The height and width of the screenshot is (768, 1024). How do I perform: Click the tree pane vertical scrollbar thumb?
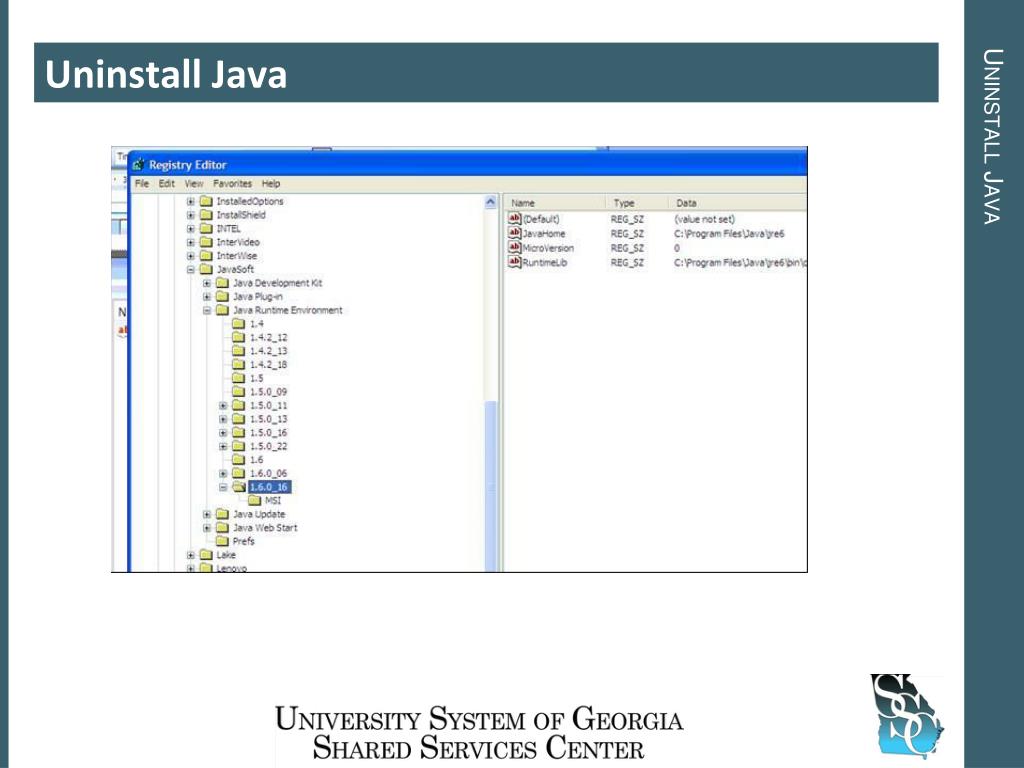point(491,485)
